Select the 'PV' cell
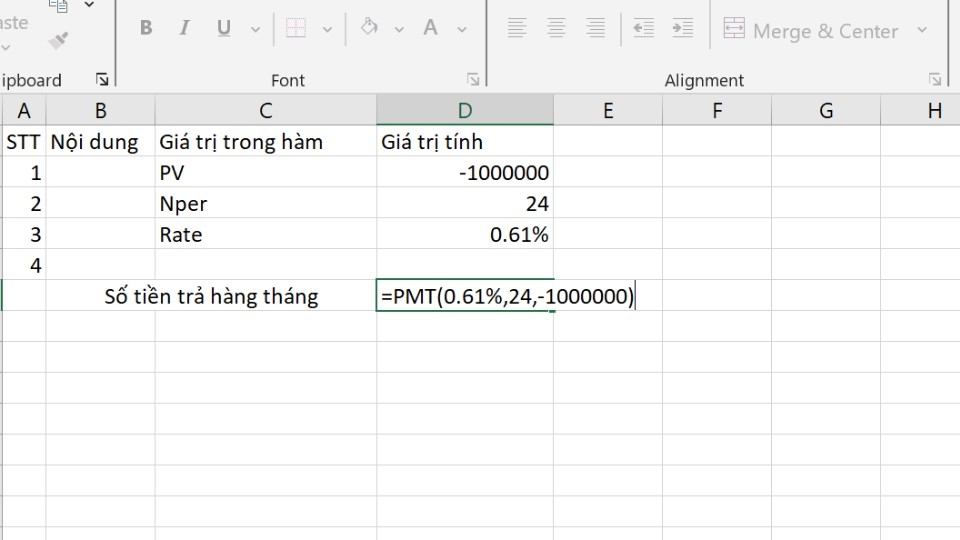The image size is (960, 540). 266,173
